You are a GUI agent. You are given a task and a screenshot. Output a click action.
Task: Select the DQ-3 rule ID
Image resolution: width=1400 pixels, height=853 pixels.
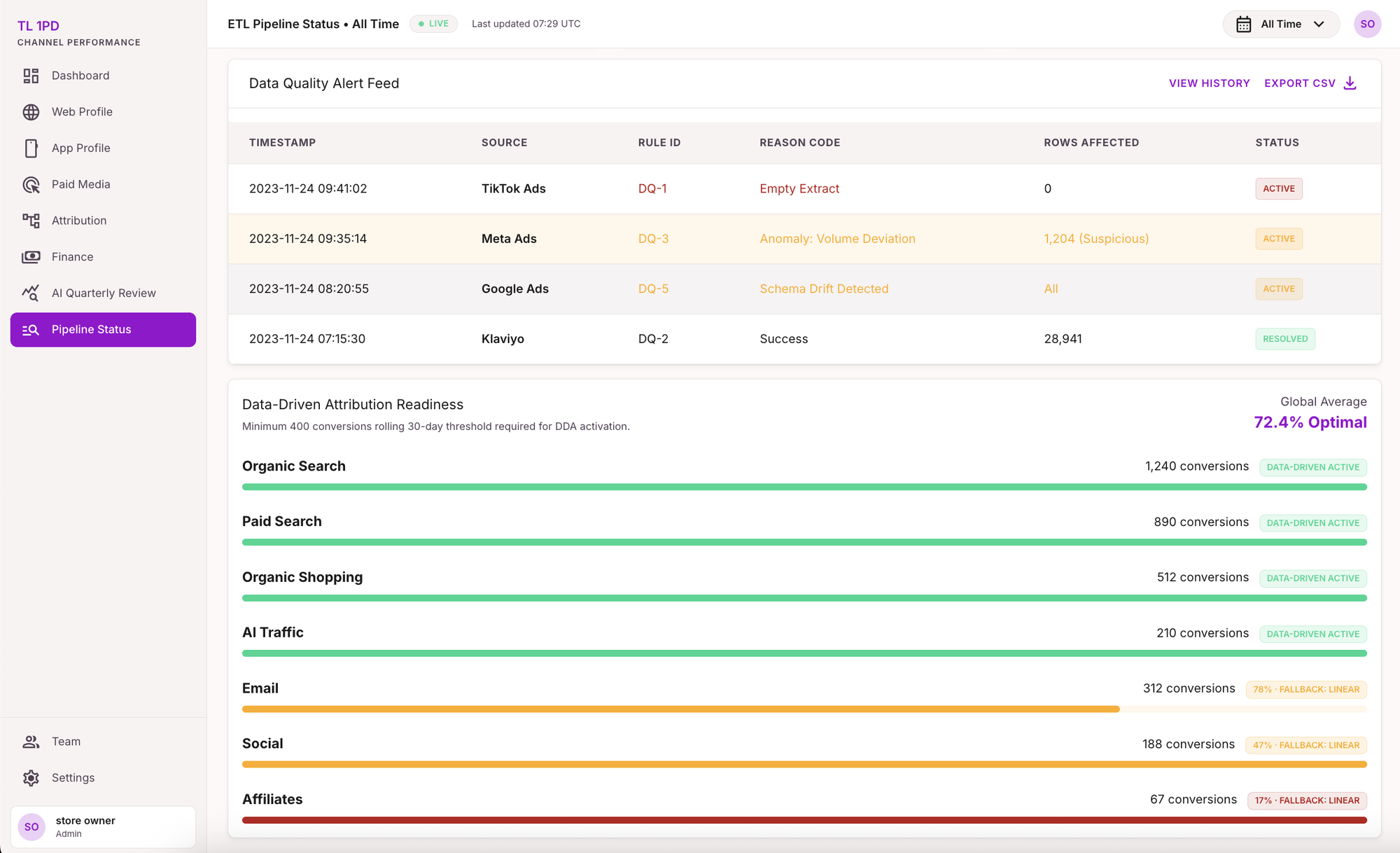(653, 239)
